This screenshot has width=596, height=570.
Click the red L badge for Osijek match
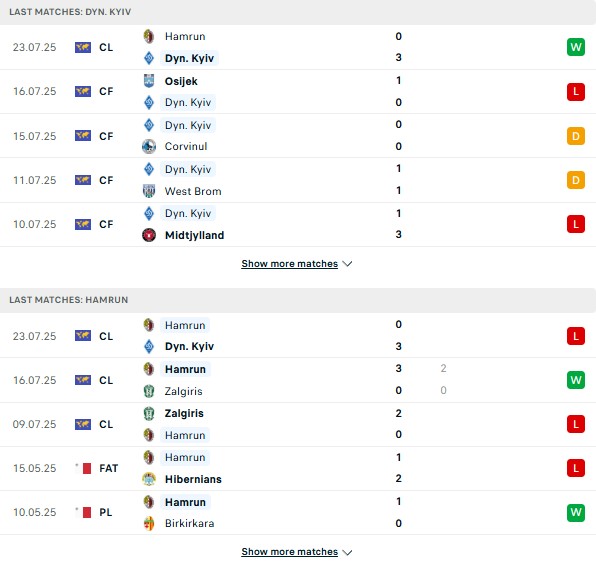[x=576, y=92]
